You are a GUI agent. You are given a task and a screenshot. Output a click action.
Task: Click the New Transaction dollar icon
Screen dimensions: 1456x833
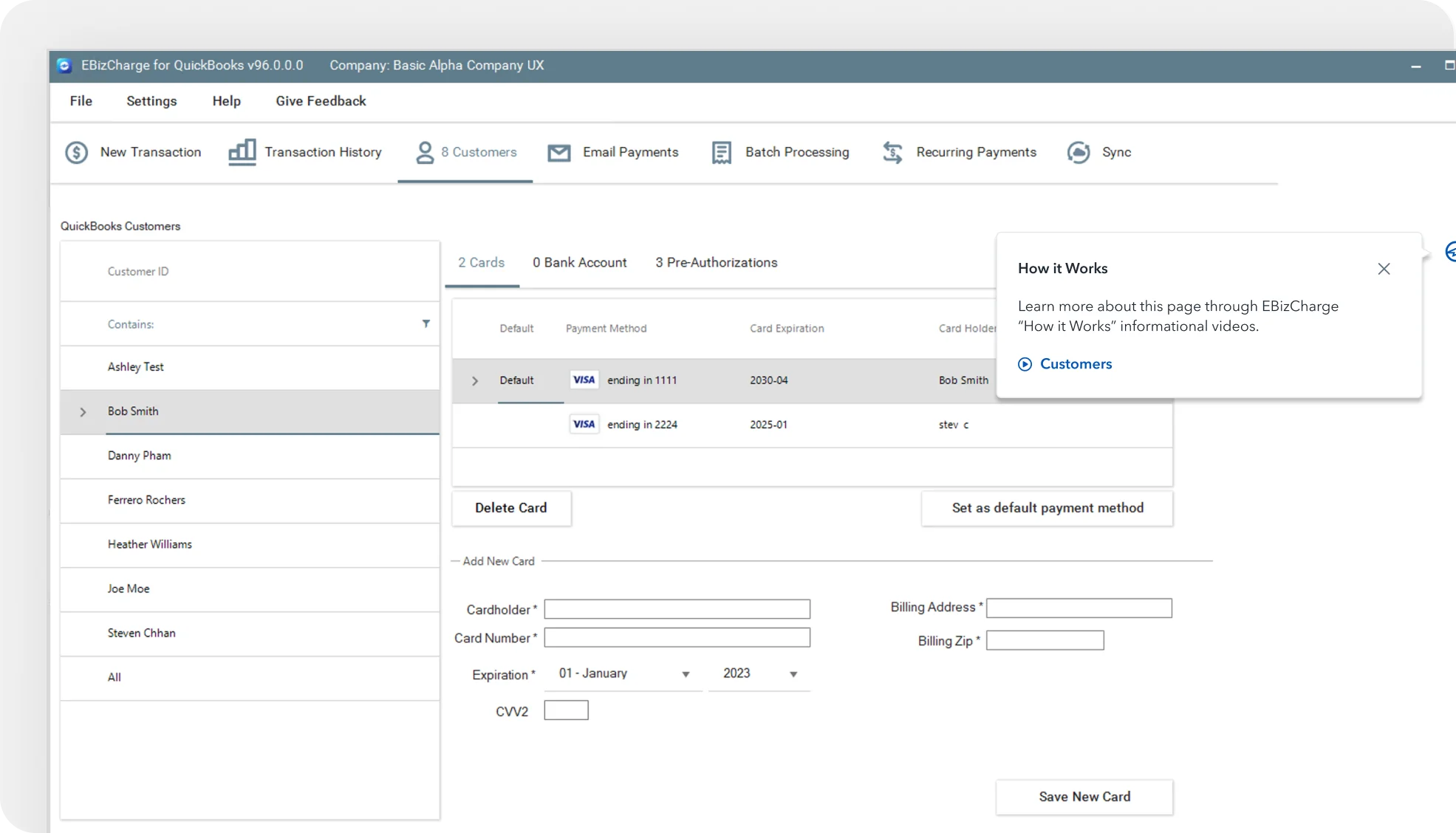pos(77,153)
